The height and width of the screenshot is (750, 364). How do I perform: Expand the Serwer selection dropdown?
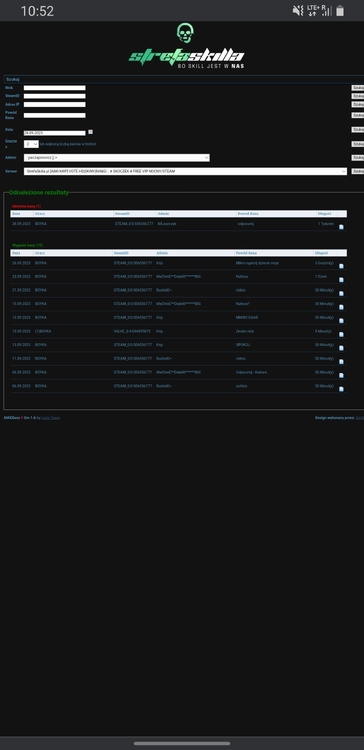click(185, 171)
